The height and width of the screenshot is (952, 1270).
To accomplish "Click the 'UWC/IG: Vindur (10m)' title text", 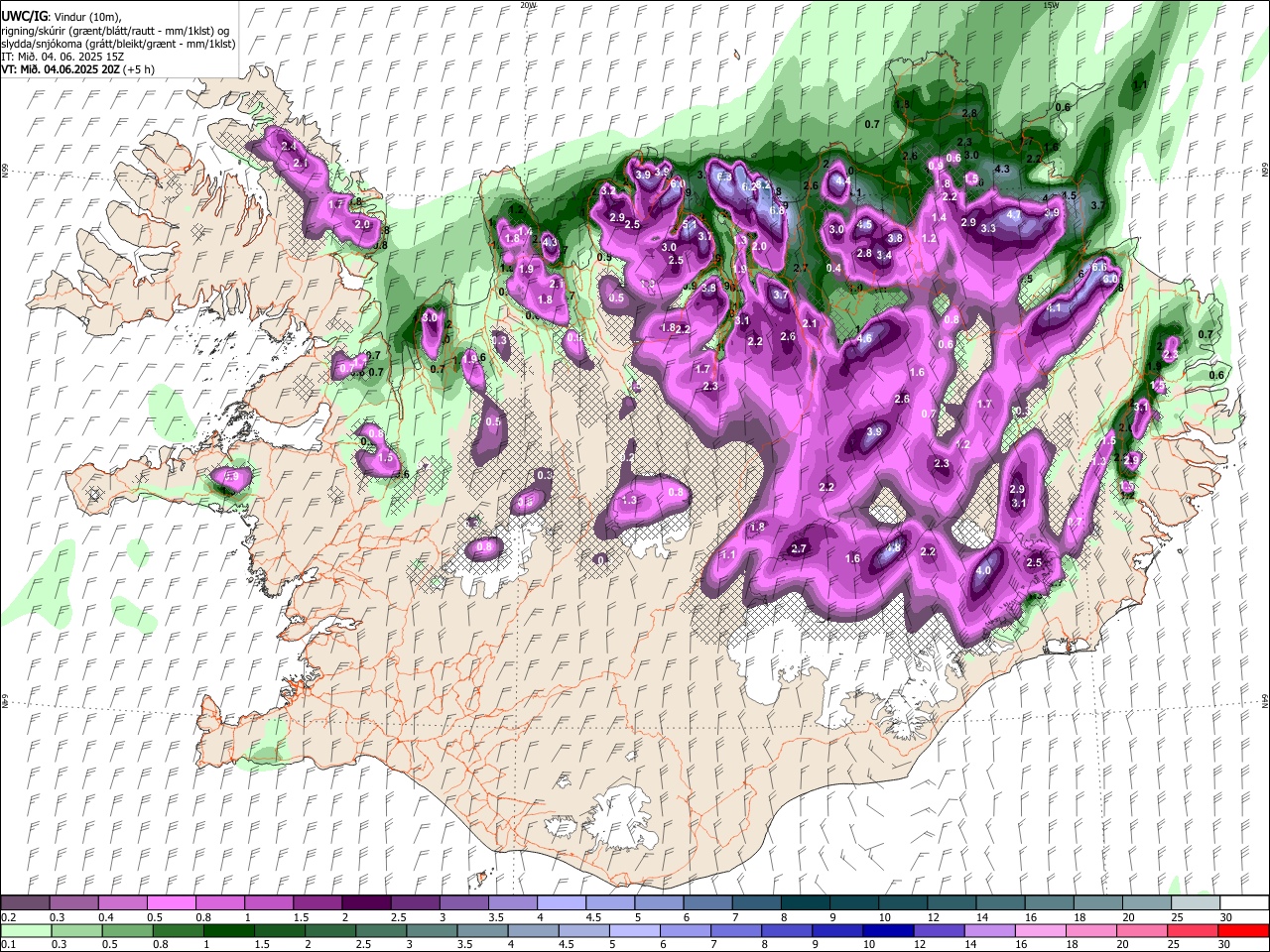I will 62,17.
